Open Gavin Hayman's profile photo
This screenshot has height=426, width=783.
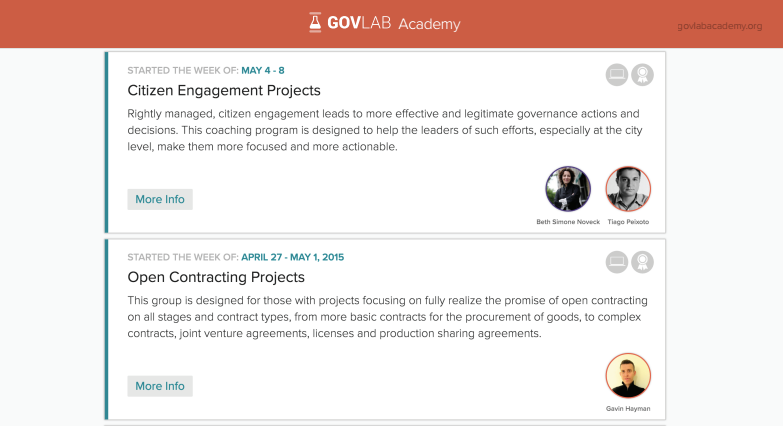tap(628, 376)
